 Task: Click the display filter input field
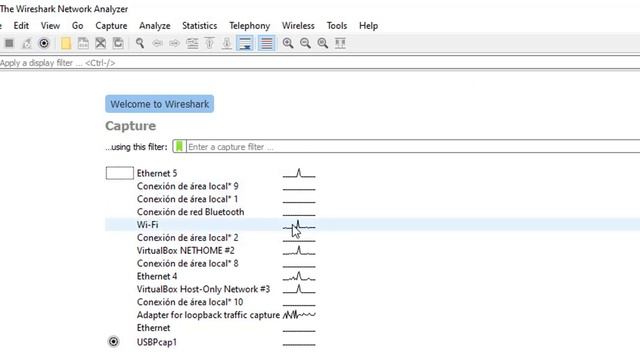320,63
